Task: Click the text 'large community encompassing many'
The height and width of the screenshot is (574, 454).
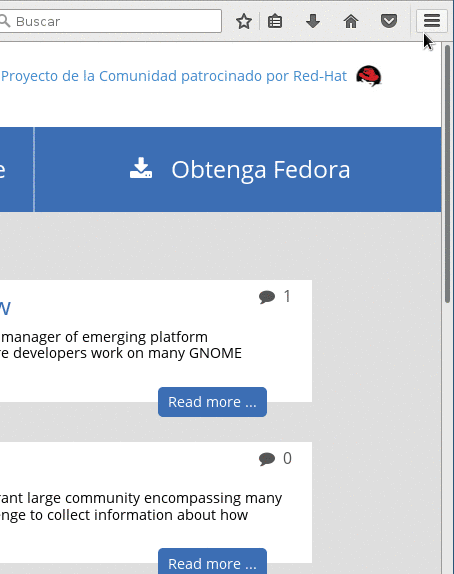Action: (154, 498)
